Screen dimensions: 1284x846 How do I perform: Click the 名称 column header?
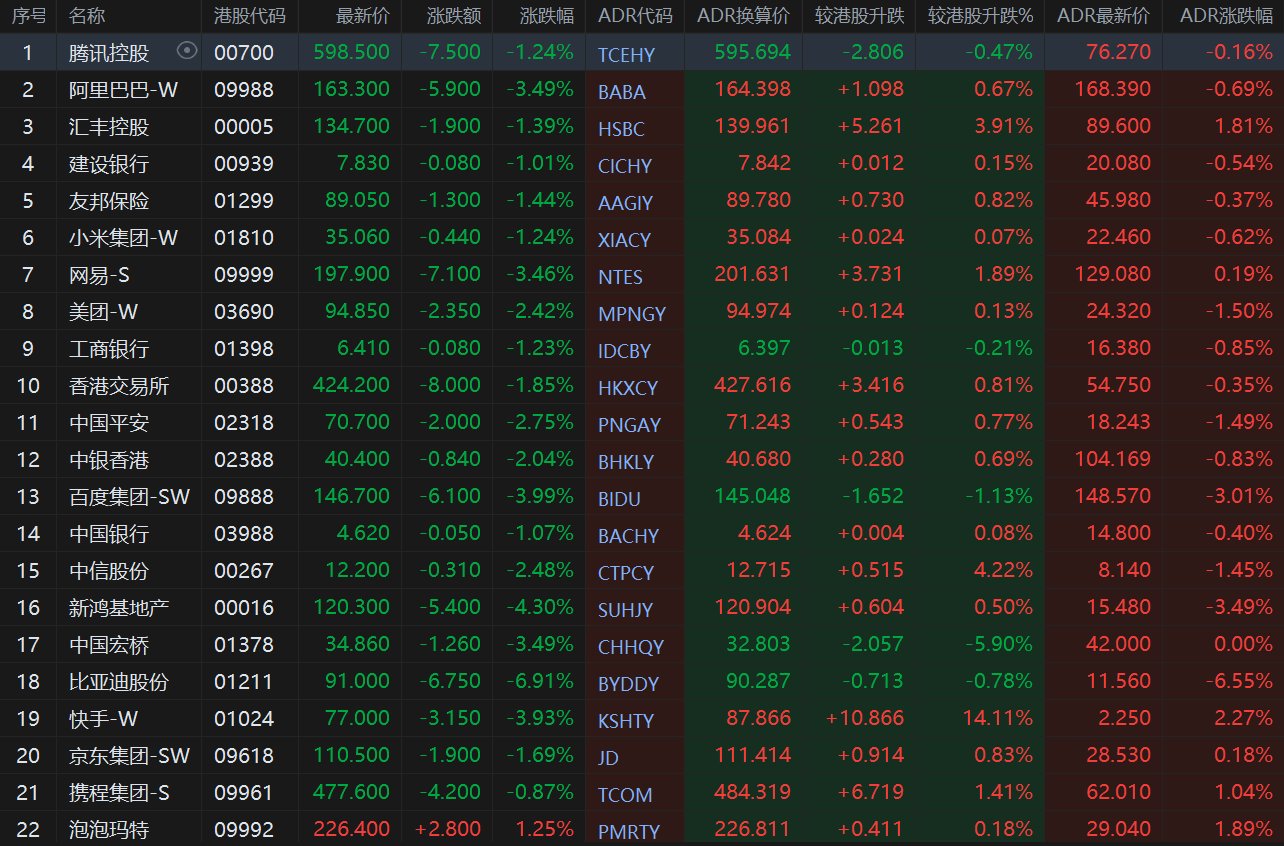coord(87,16)
